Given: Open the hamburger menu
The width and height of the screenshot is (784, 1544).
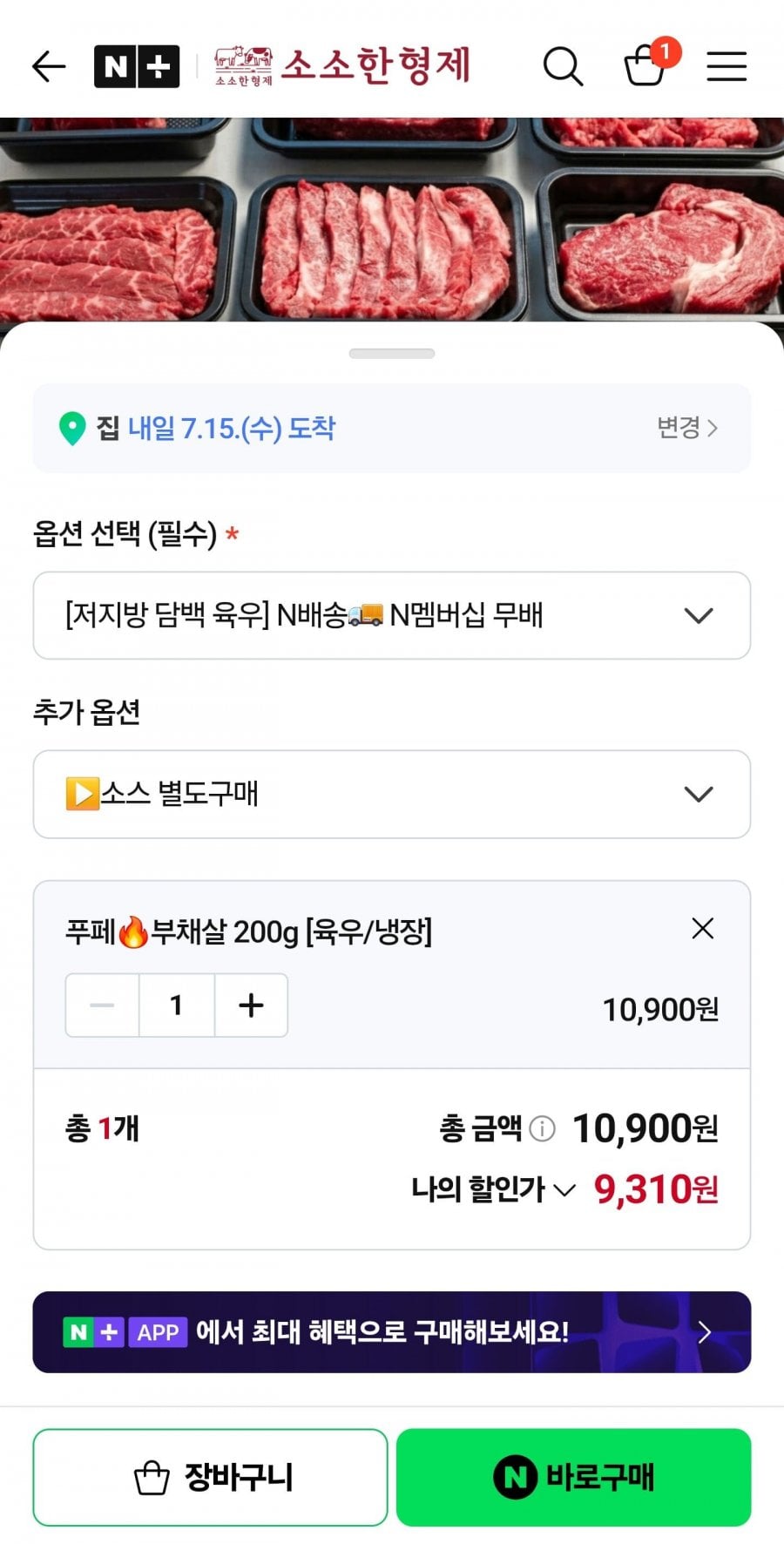Looking at the screenshot, I should (x=727, y=66).
